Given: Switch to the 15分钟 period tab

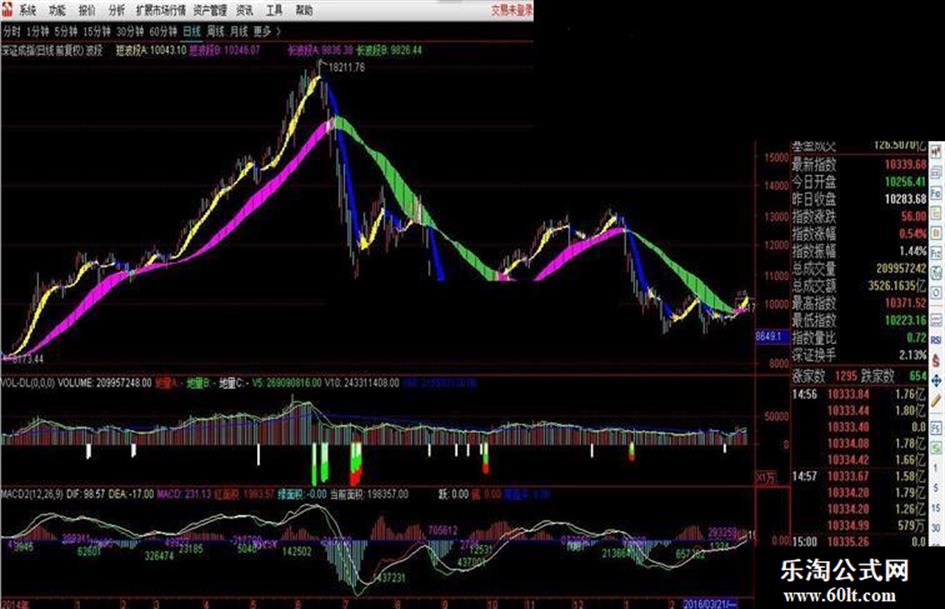Looking at the screenshot, I should tap(97, 31).
